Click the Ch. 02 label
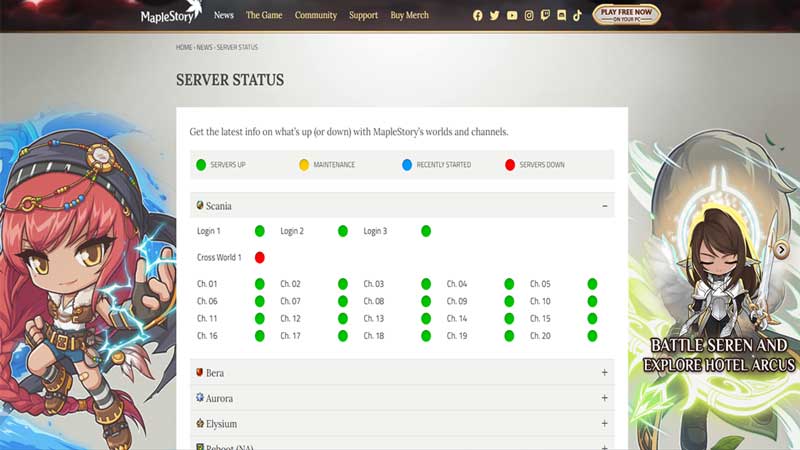Screen dimensions: 800x450 click(x=290, y=284)
